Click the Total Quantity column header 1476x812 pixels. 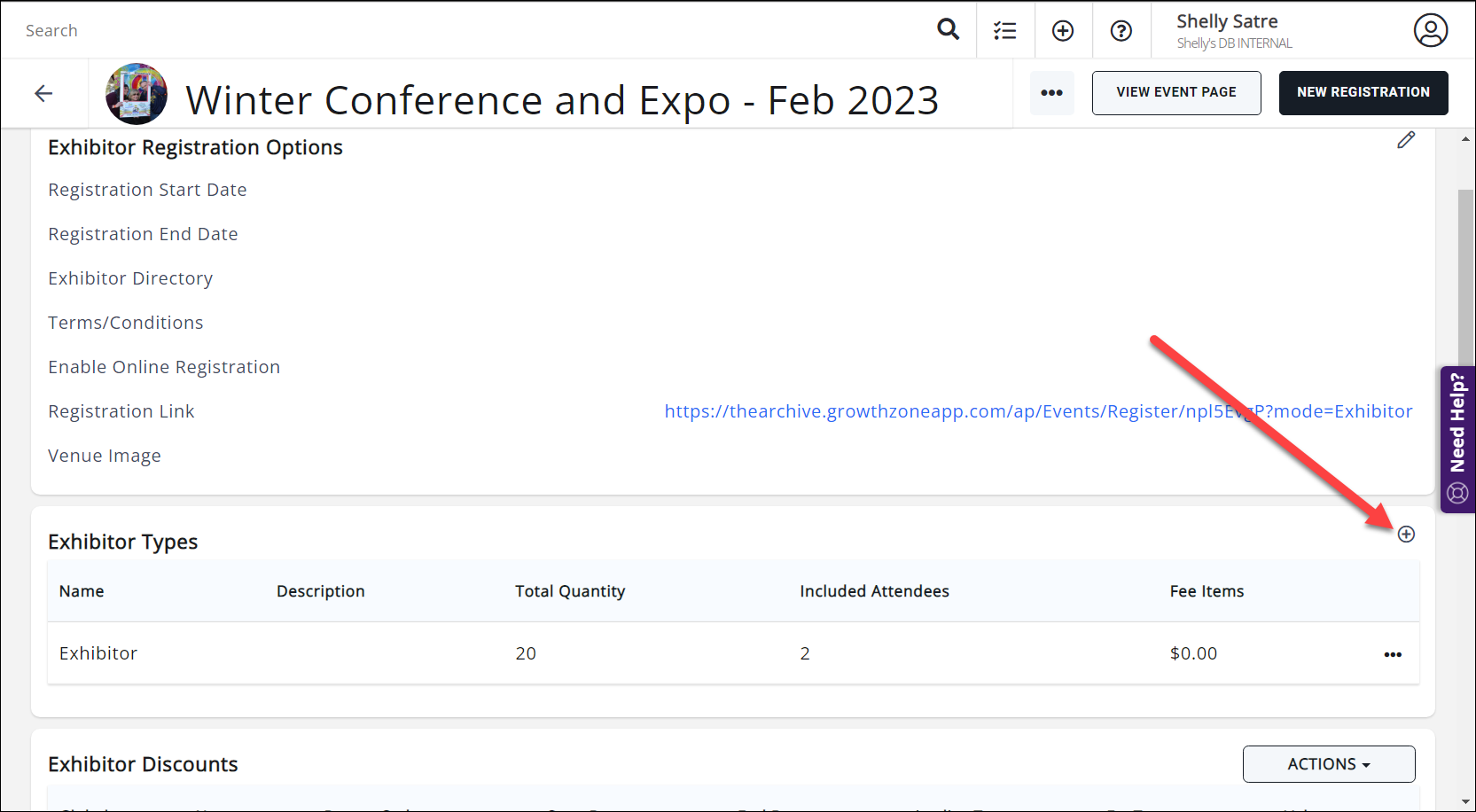[x=570, y=591]
